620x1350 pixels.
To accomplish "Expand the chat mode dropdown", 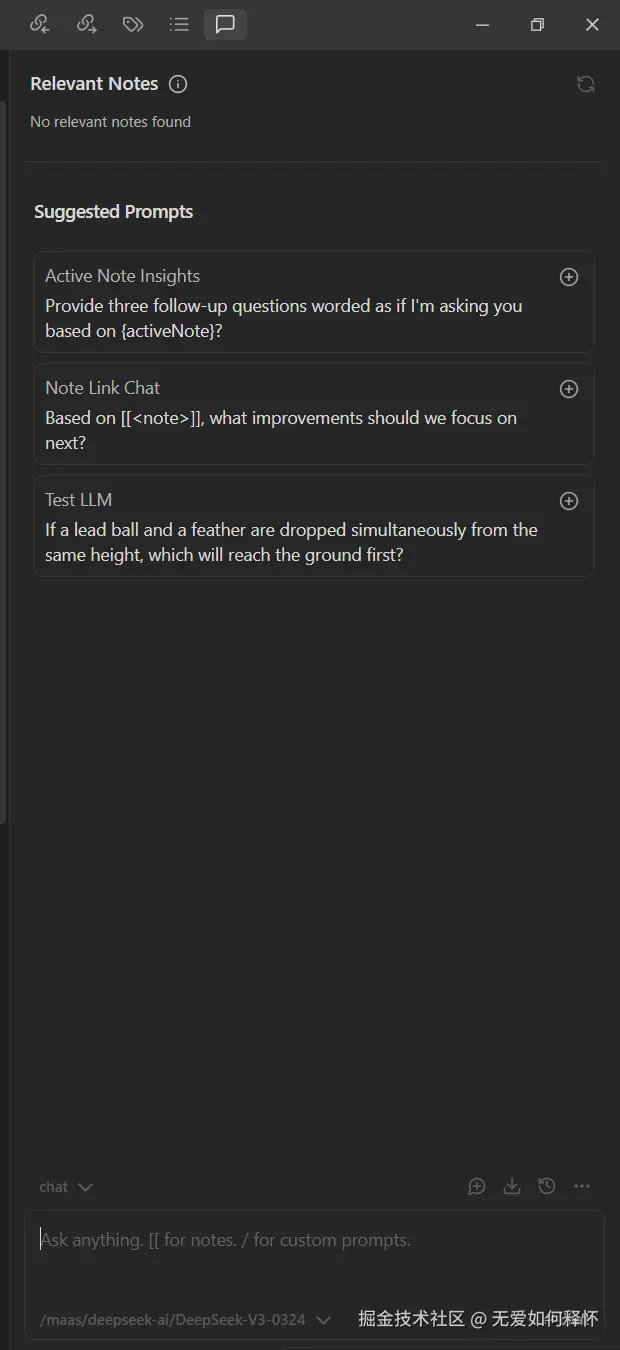I will coord(66,1187).
